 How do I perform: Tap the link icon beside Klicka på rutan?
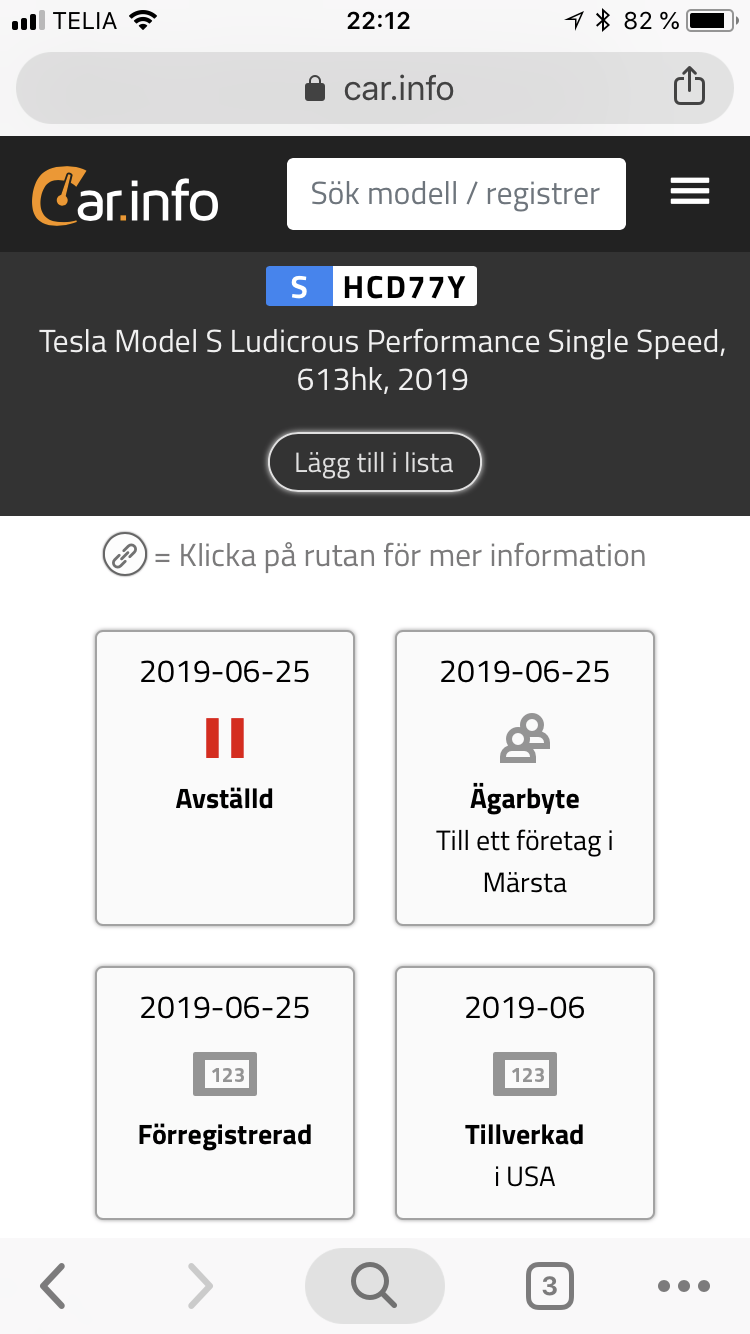pos(125,556)
